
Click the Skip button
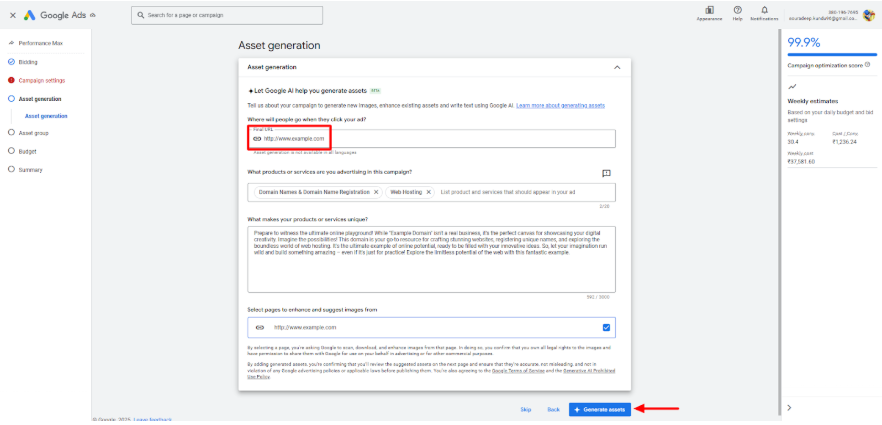click(x=526, y=410)
